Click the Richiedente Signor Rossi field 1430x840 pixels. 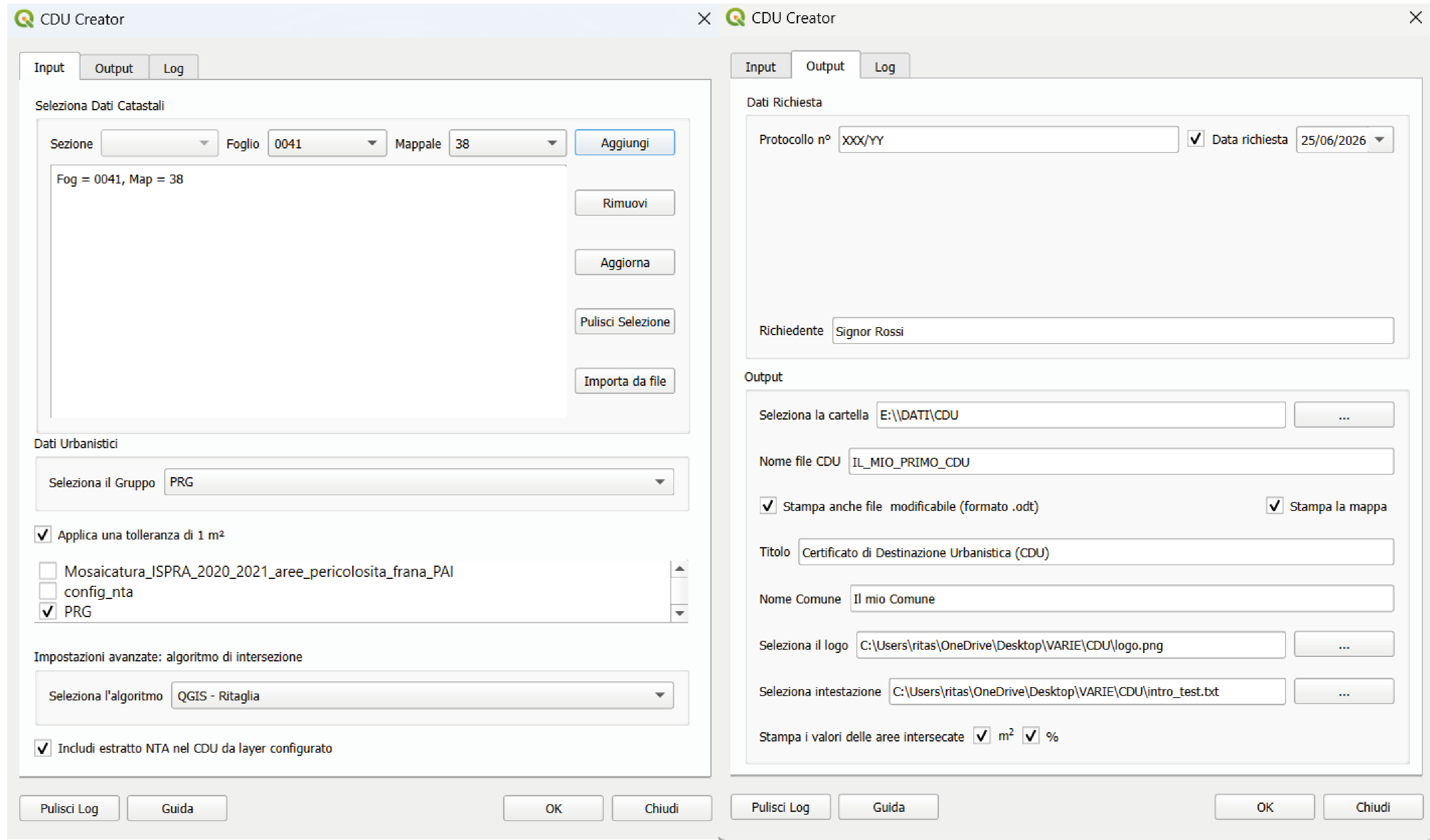(1113, 331)
